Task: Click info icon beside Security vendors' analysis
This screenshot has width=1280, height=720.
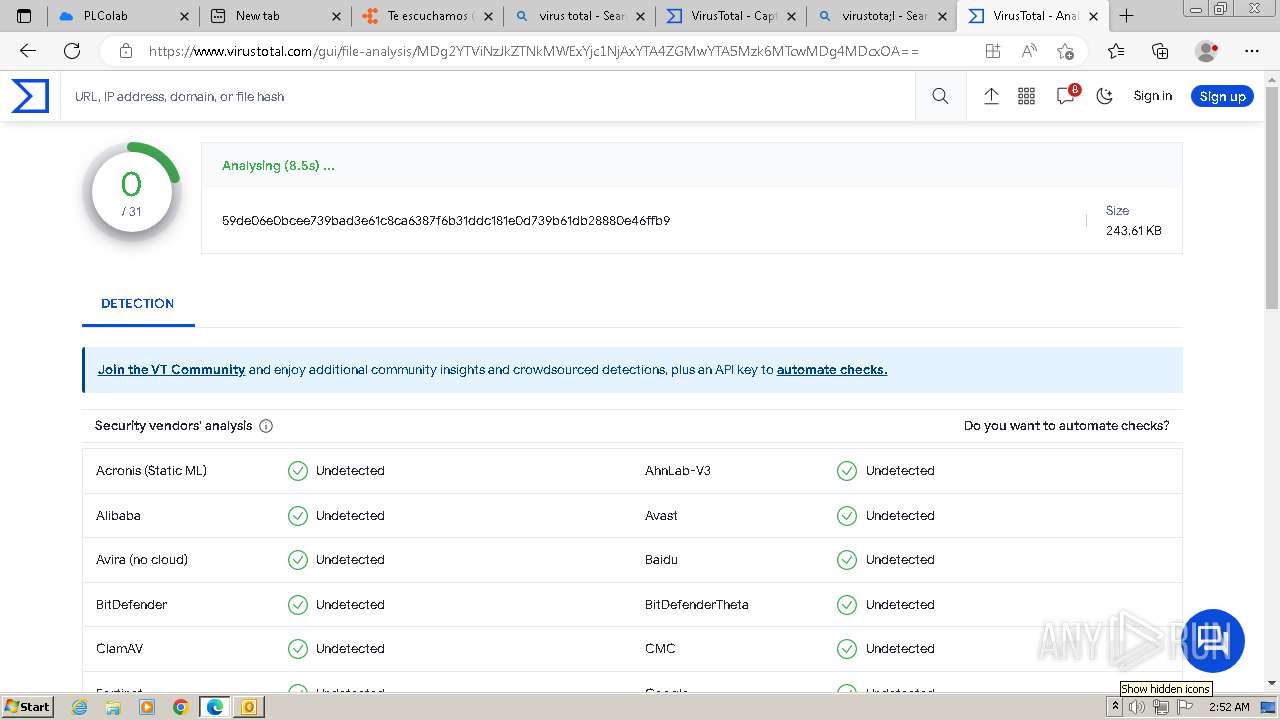Action: [266, 426]
